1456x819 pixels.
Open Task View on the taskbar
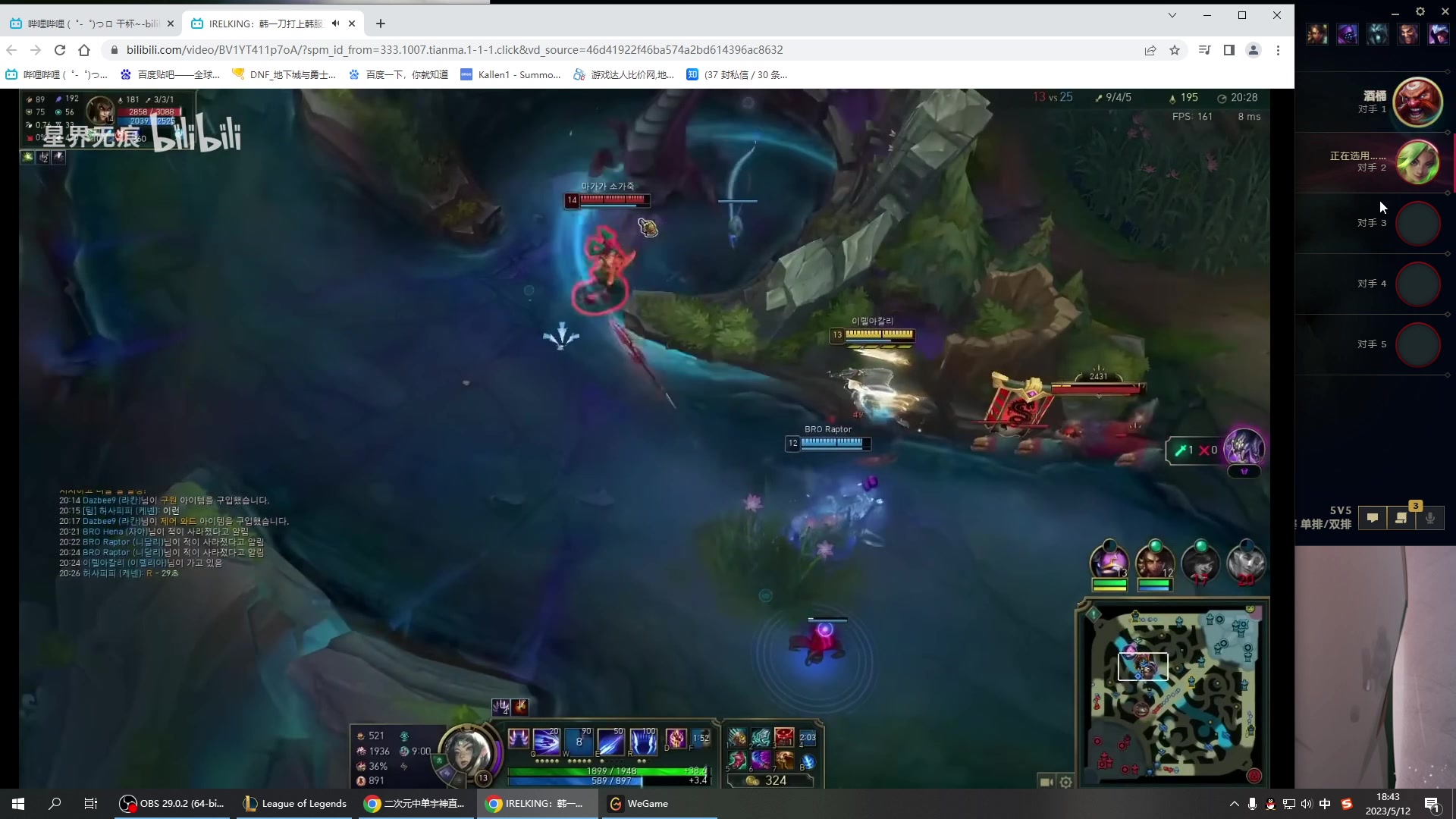click(91, 804)
